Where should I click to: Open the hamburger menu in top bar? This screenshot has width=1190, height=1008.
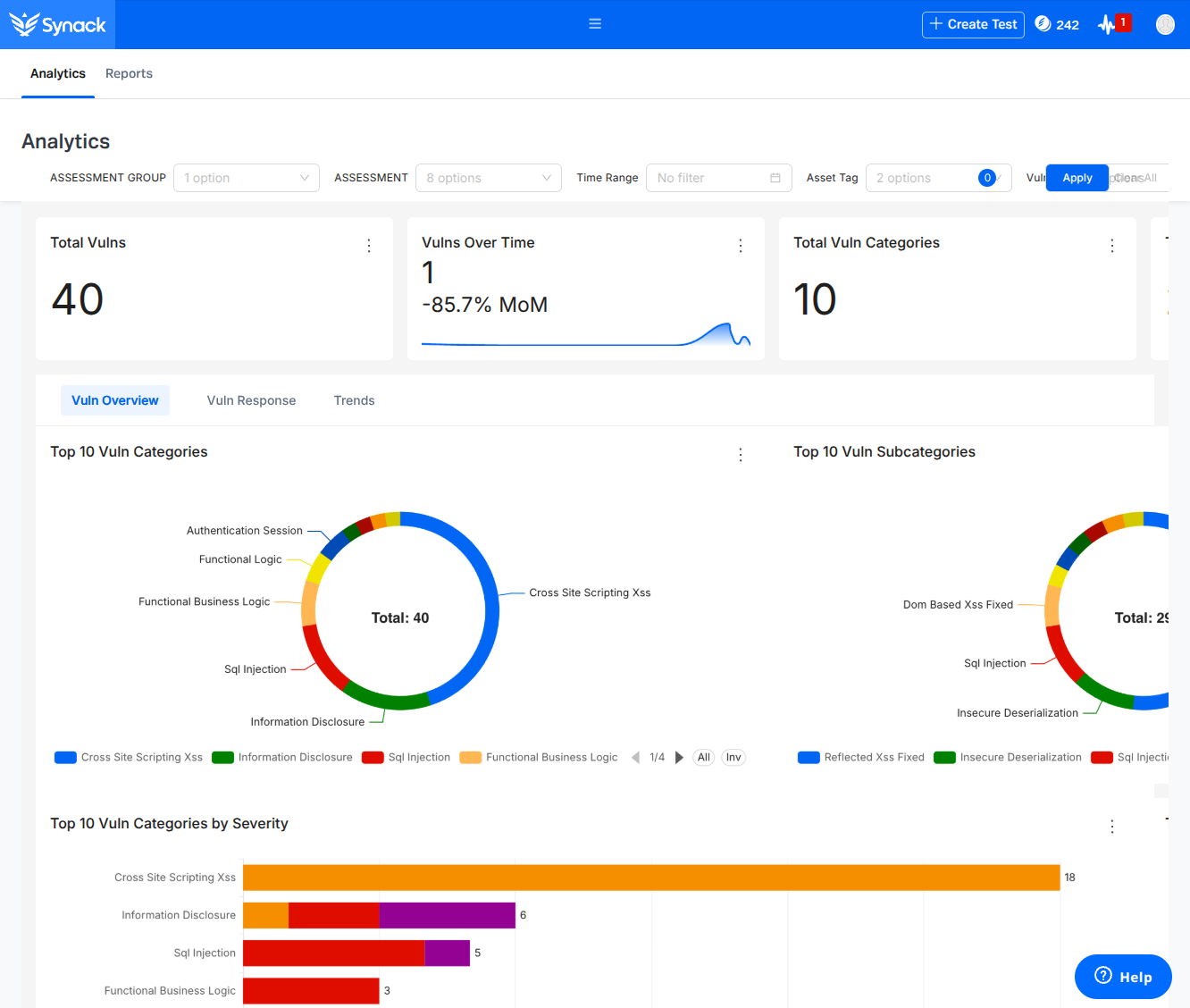click(x=595, y=24)
